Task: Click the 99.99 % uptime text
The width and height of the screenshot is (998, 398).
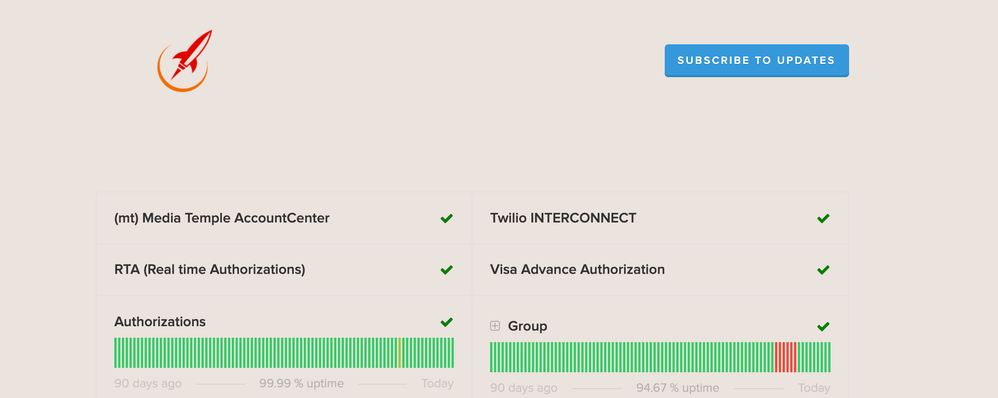Action: 301,383
